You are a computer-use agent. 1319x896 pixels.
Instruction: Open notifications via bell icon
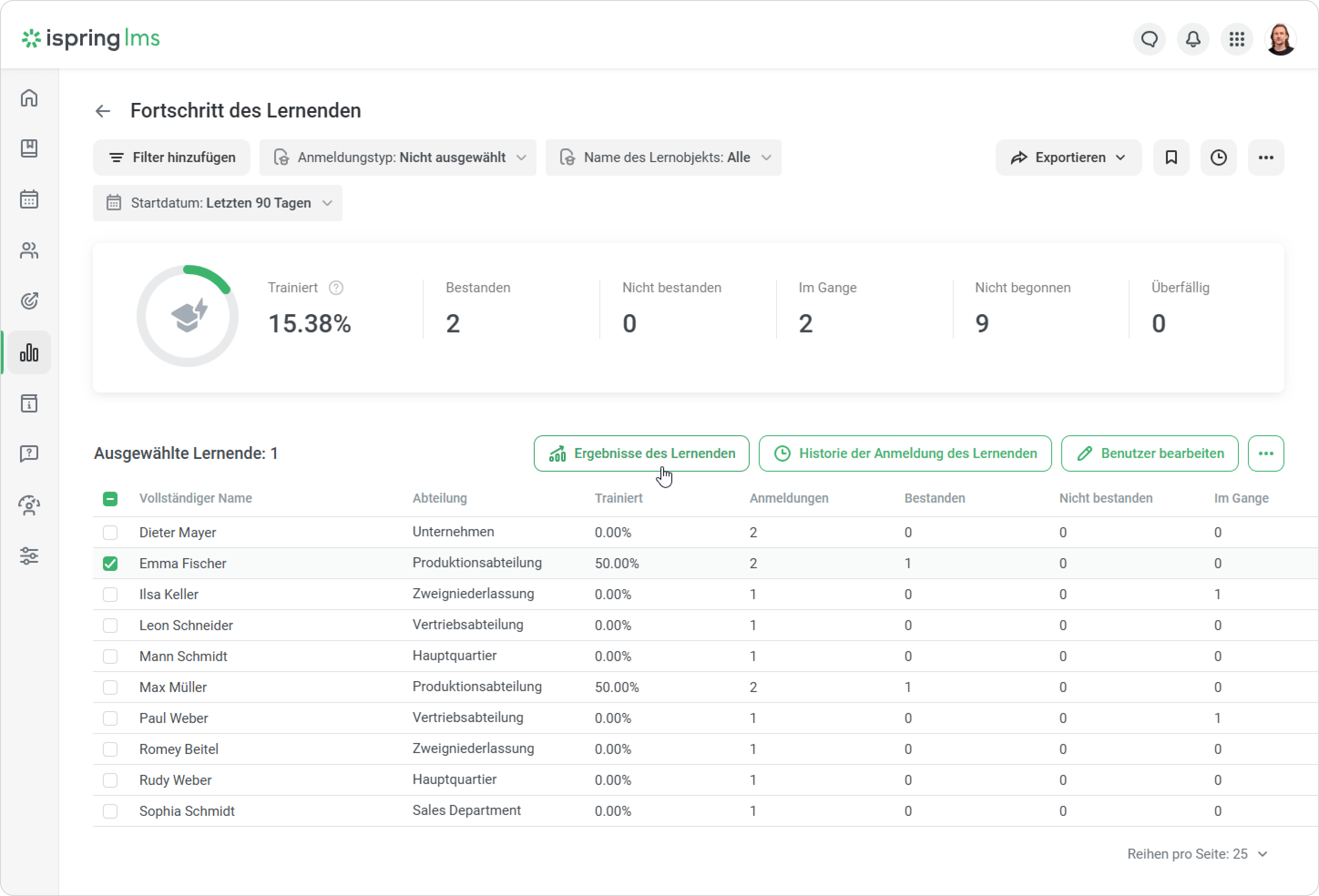click(1192, 39)
